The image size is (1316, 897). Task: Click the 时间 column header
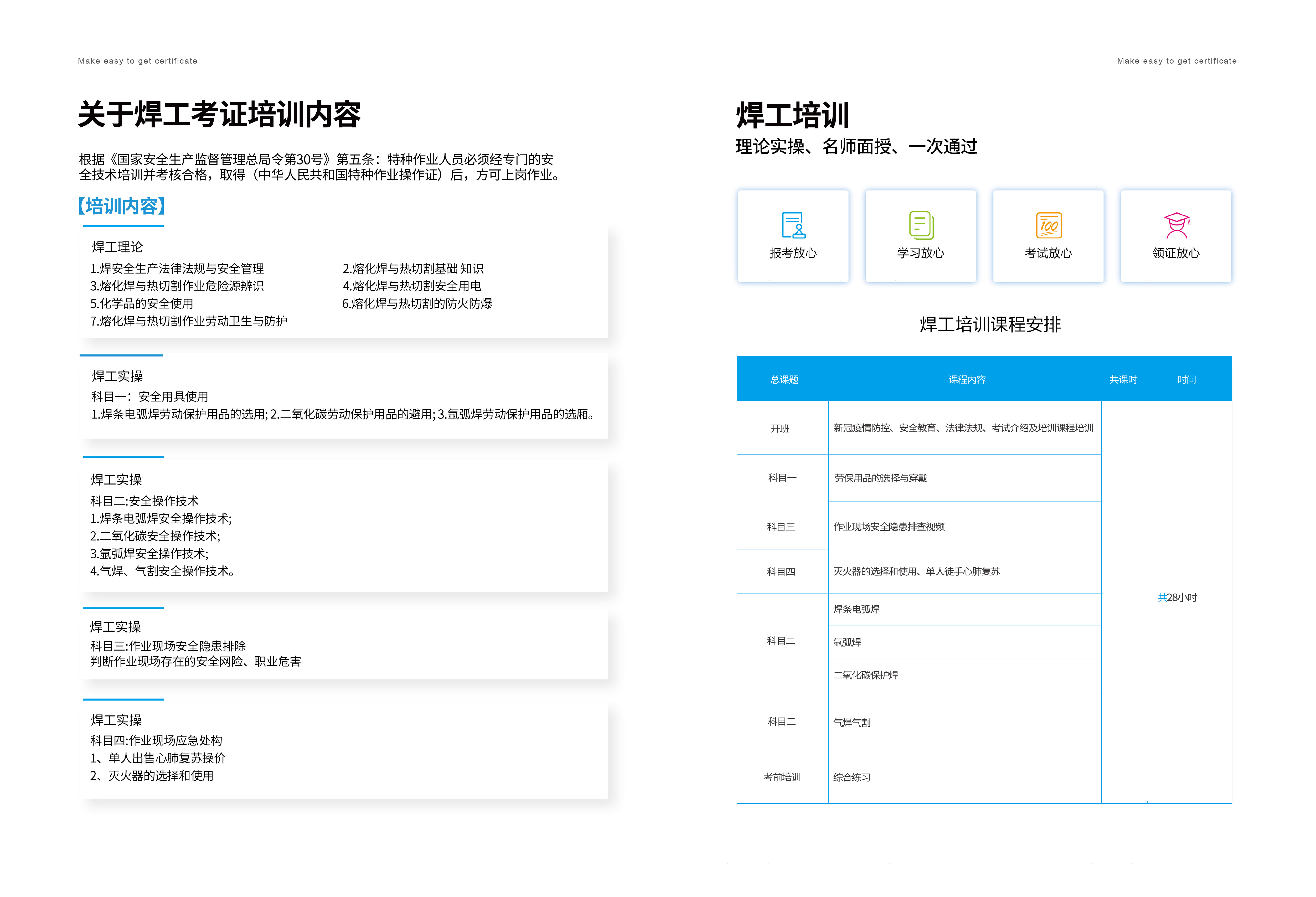(1186, 379)
